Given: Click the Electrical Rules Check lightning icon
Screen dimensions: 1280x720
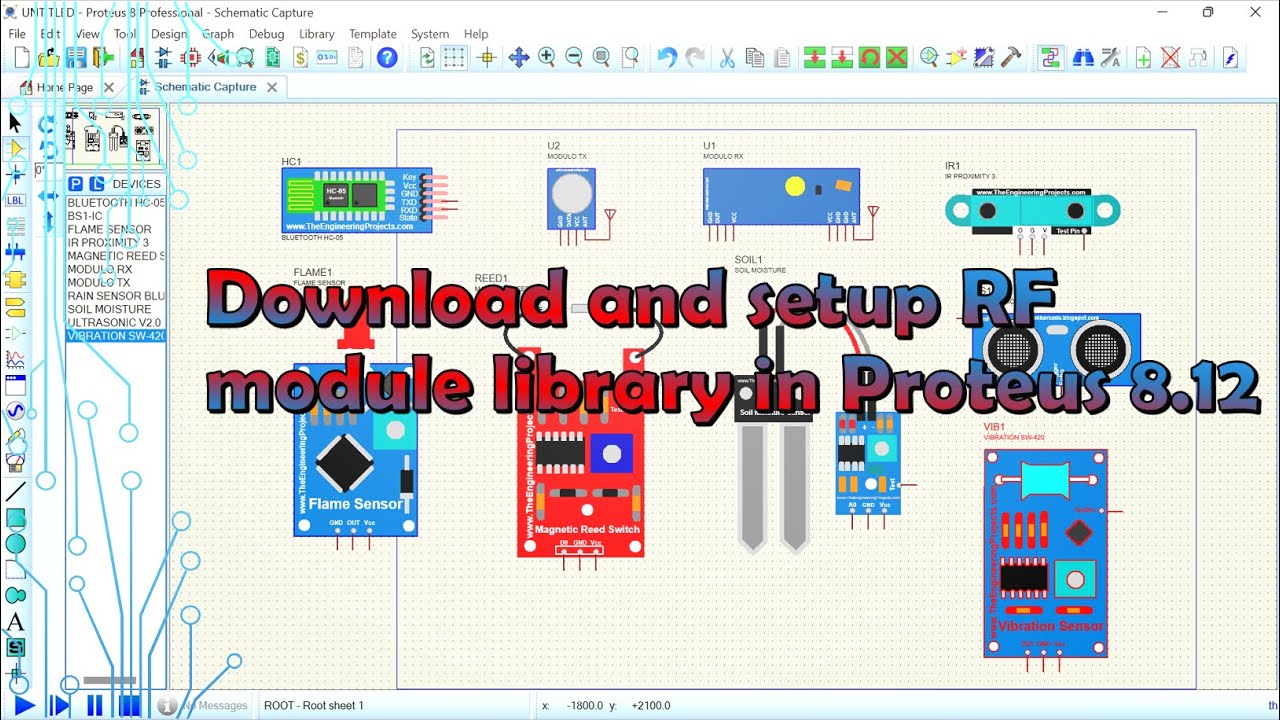Looking at the screenshot, I should 1230,58.
